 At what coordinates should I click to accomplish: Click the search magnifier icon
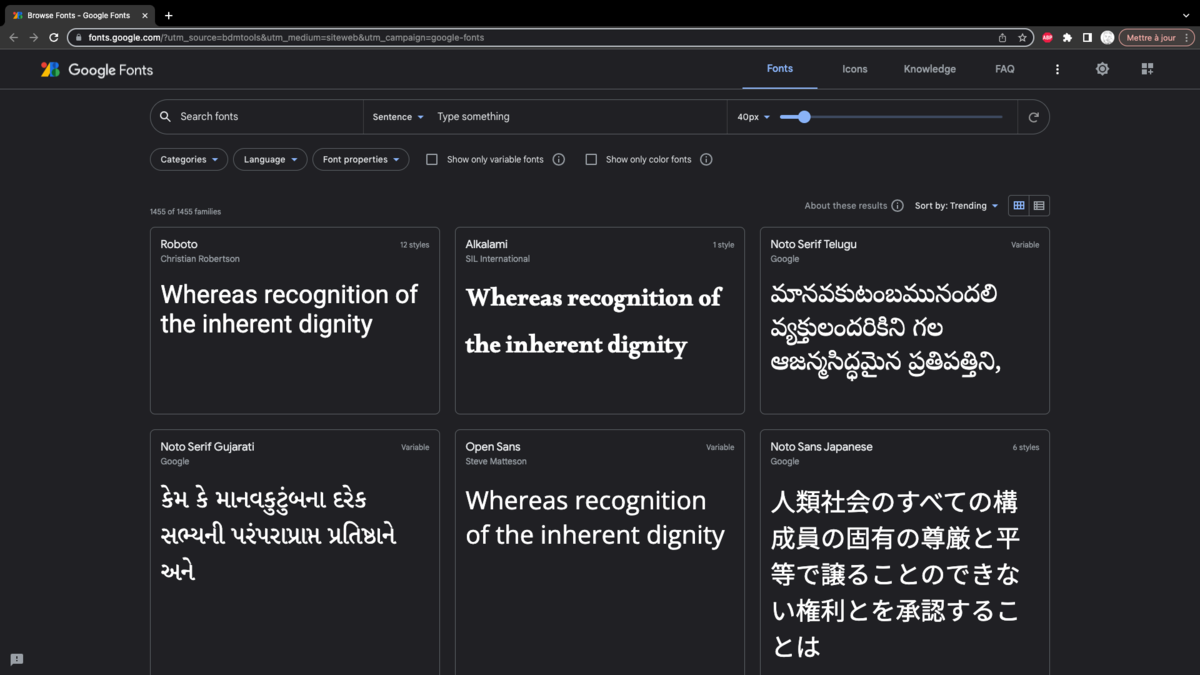(166, 117)
